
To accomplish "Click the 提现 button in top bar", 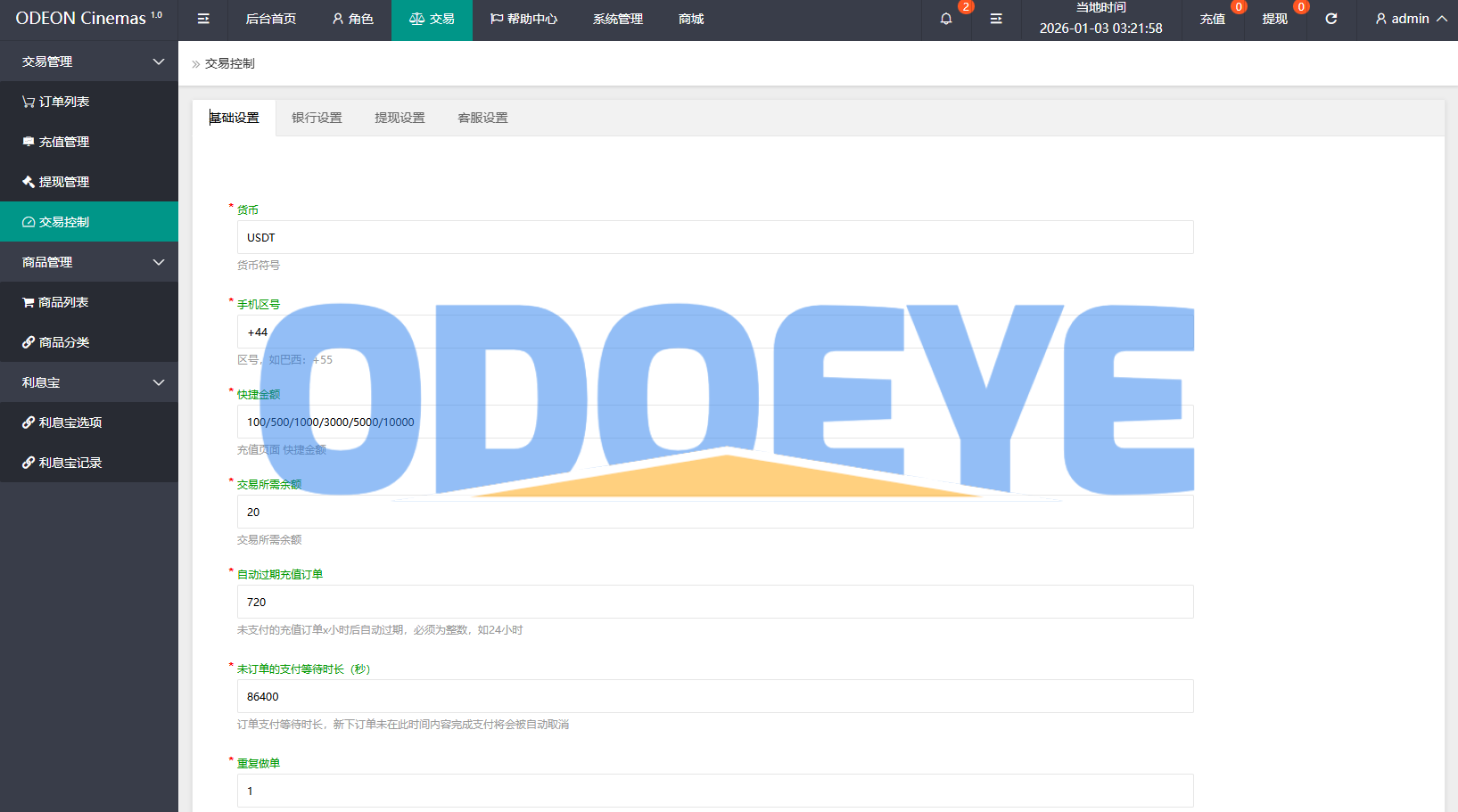I will [1274, 19].
